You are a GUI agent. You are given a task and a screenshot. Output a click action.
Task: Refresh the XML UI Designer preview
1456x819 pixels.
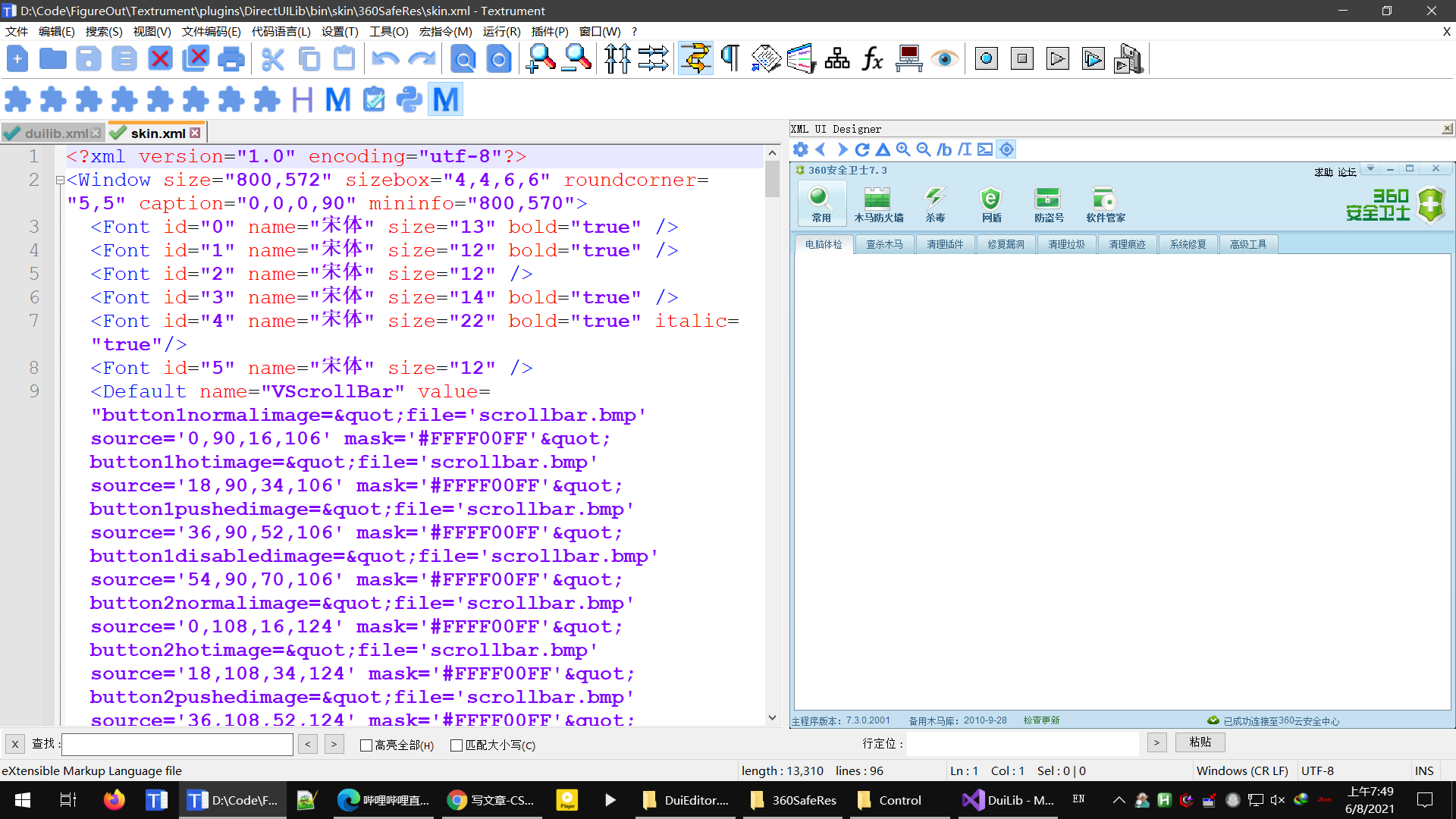pyautogui.click(x=862, y=149)
